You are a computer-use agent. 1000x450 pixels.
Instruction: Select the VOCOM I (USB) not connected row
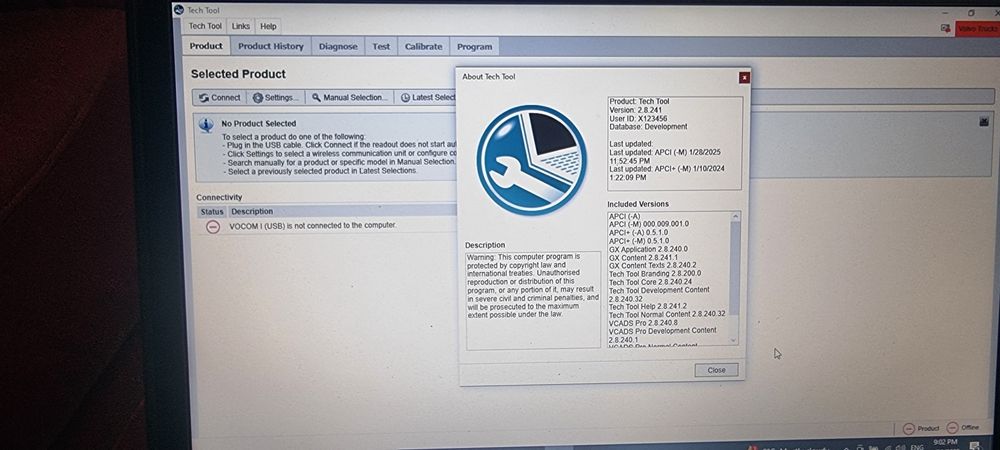click(327, 226)
